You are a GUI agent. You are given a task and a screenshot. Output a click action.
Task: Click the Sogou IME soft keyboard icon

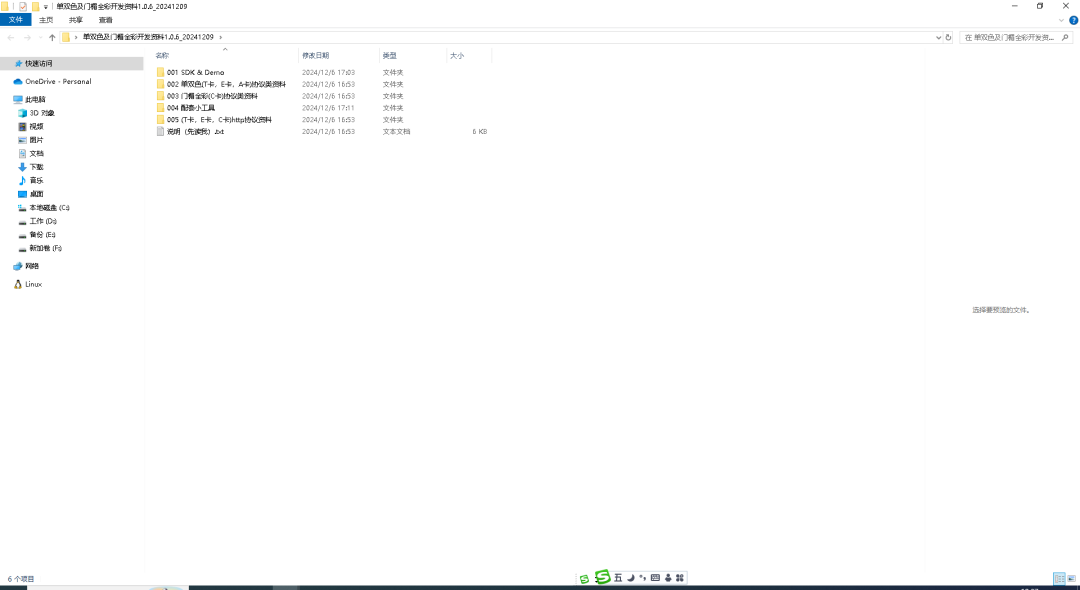pyautogui.click(x=655, y=578)
